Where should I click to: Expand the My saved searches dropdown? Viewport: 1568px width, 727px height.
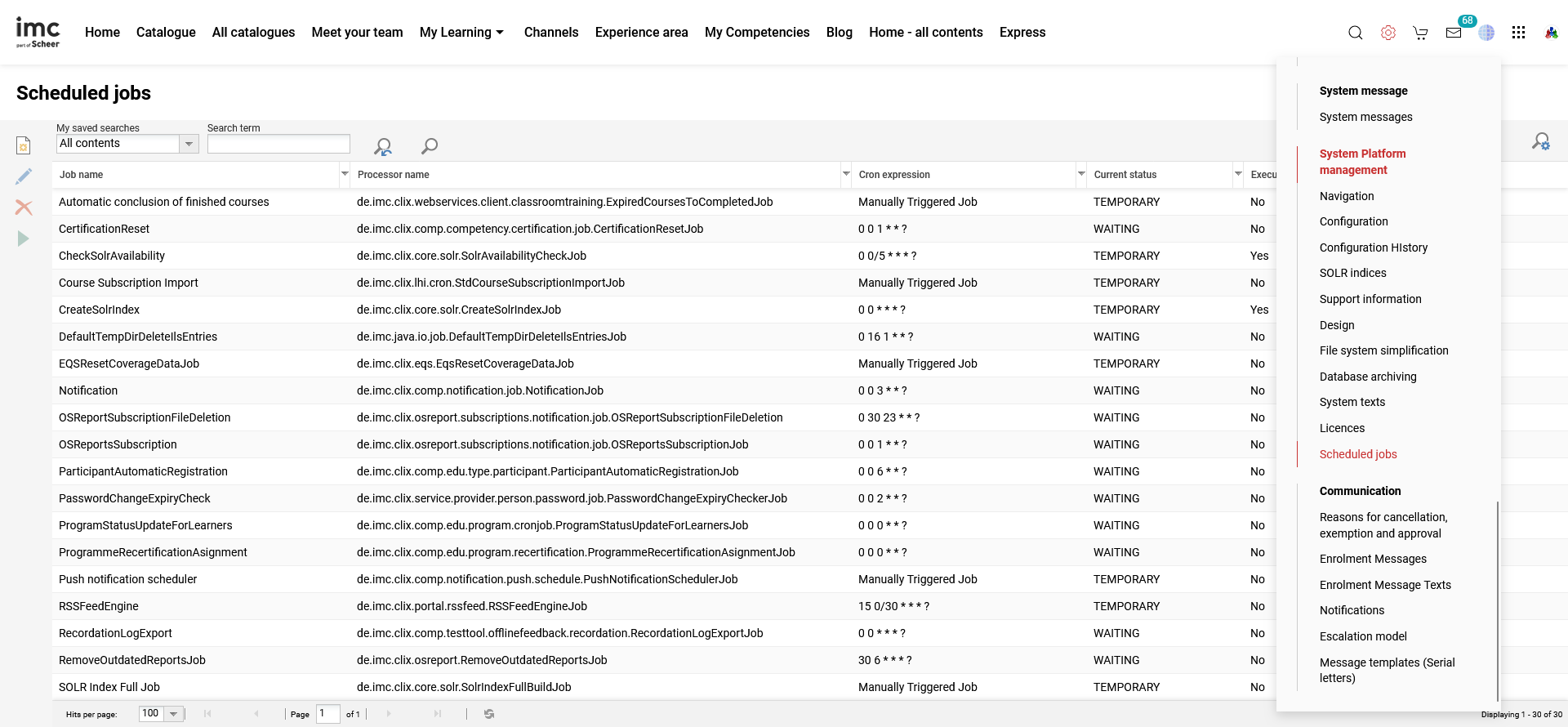click(189, 144)
